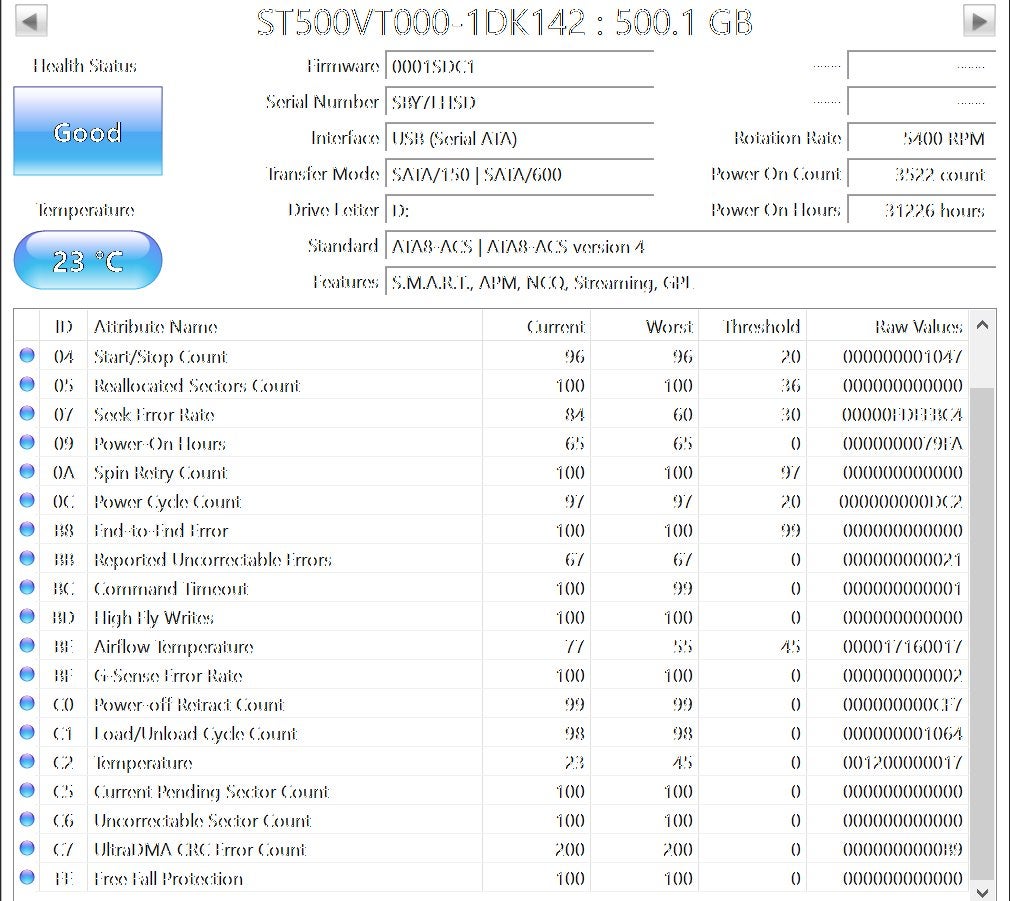The width and height of the screenshot is (1010, 901).
Task: Click the Good health status button
Action: (x=88, y=131)
